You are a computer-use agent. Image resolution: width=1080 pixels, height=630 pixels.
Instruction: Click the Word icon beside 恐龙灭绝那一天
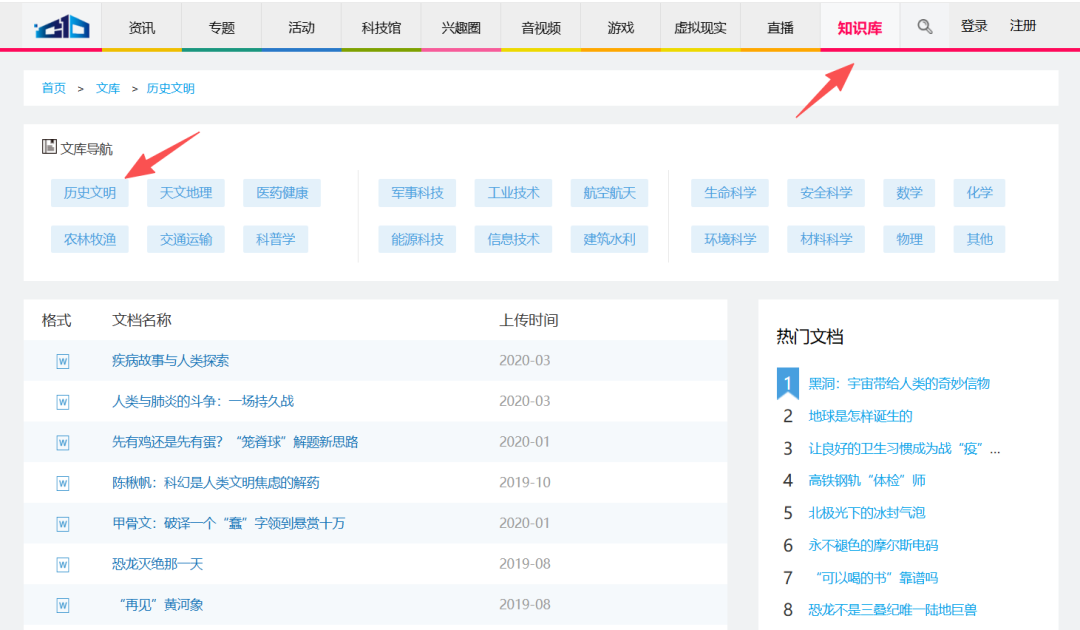pos(63,563)
